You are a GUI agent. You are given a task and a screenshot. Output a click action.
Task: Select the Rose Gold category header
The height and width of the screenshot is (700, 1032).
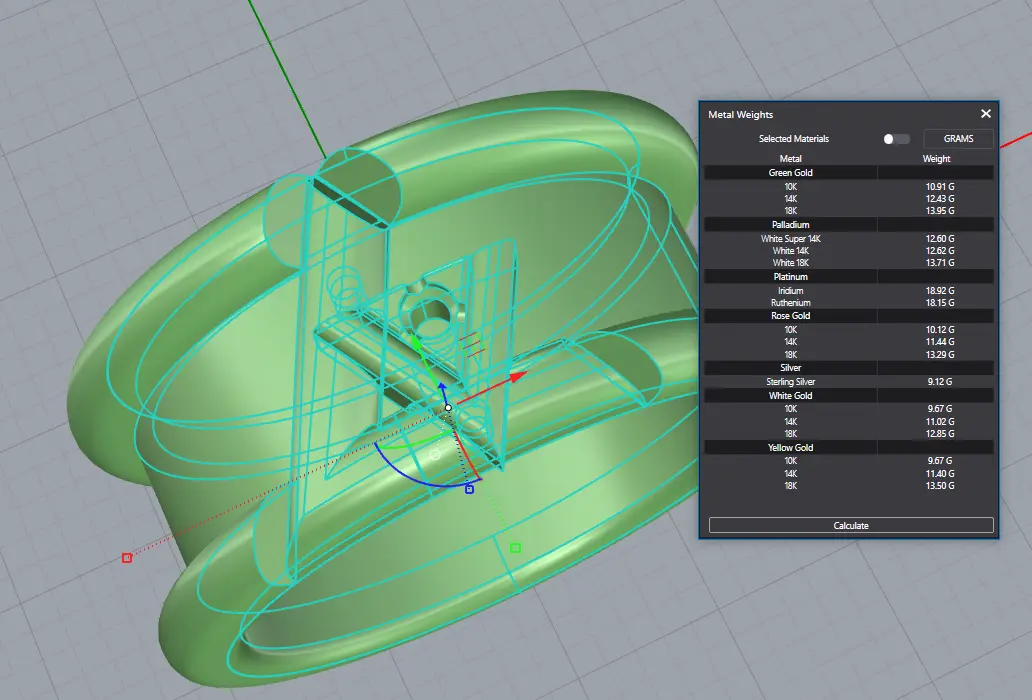[x=790, y=315]
